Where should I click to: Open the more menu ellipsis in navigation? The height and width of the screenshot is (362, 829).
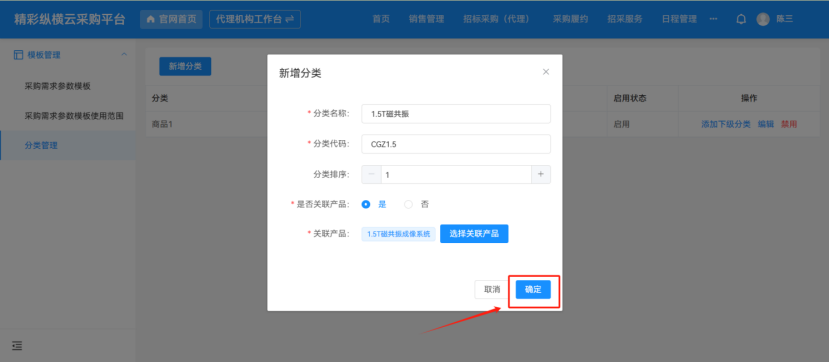714,20
